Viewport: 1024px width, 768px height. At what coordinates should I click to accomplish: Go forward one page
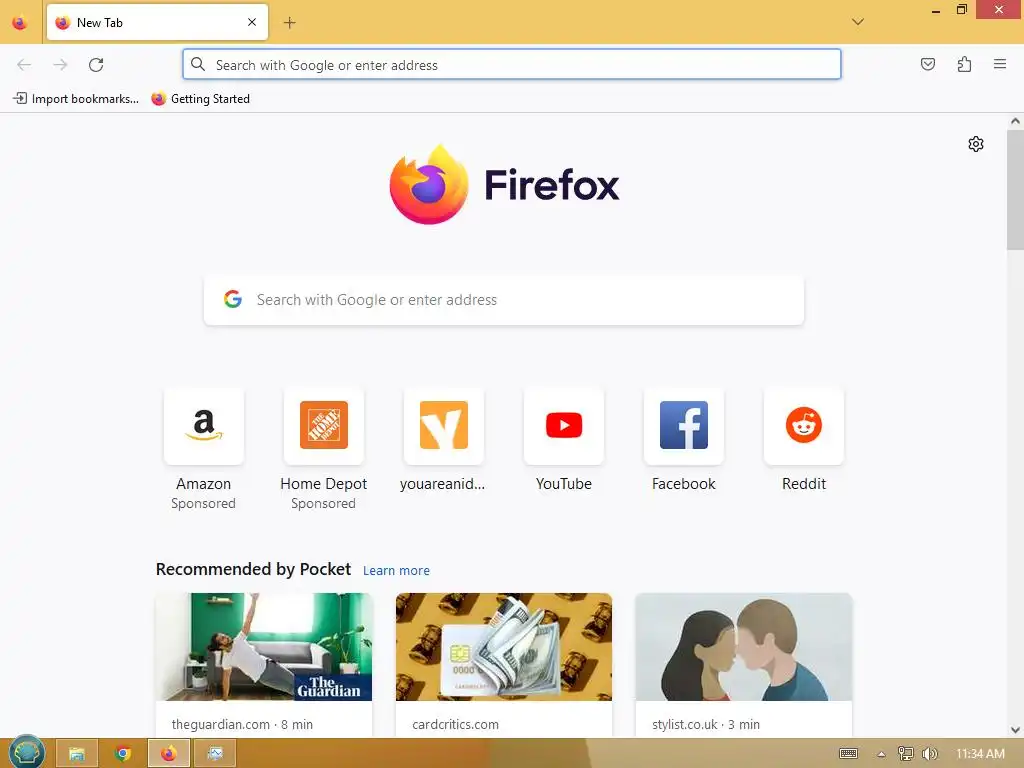click(x=60, y=65)
